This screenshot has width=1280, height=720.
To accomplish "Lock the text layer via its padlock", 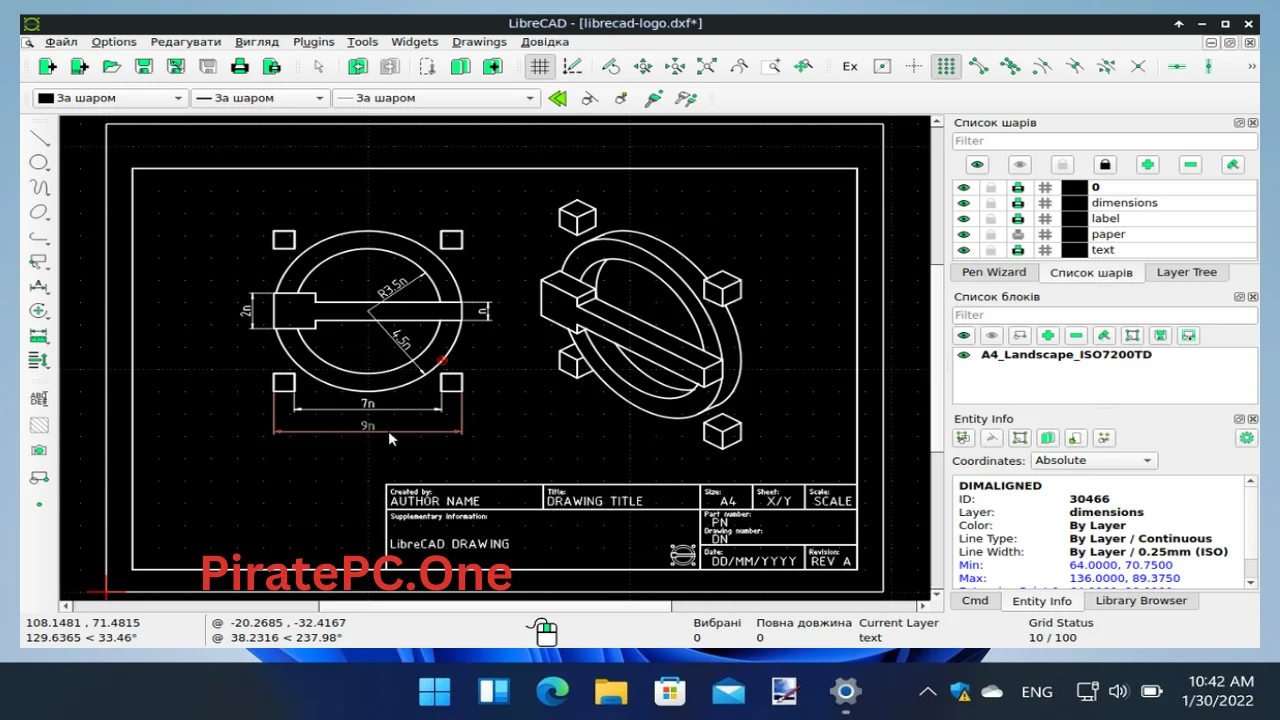I will tap(991, 250).
